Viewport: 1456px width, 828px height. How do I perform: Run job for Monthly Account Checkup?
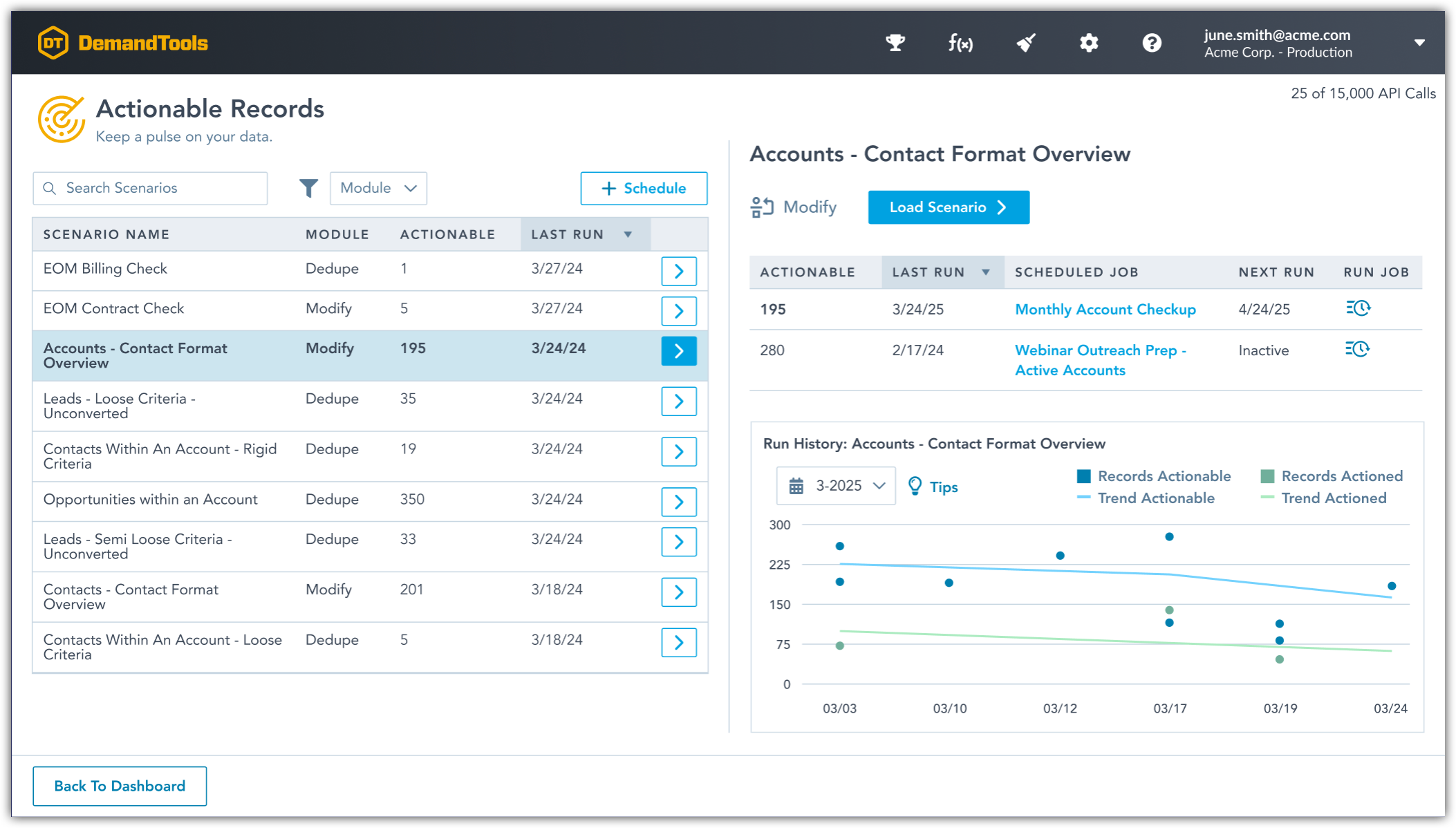pyautogui.click(x=1358, y=308)
